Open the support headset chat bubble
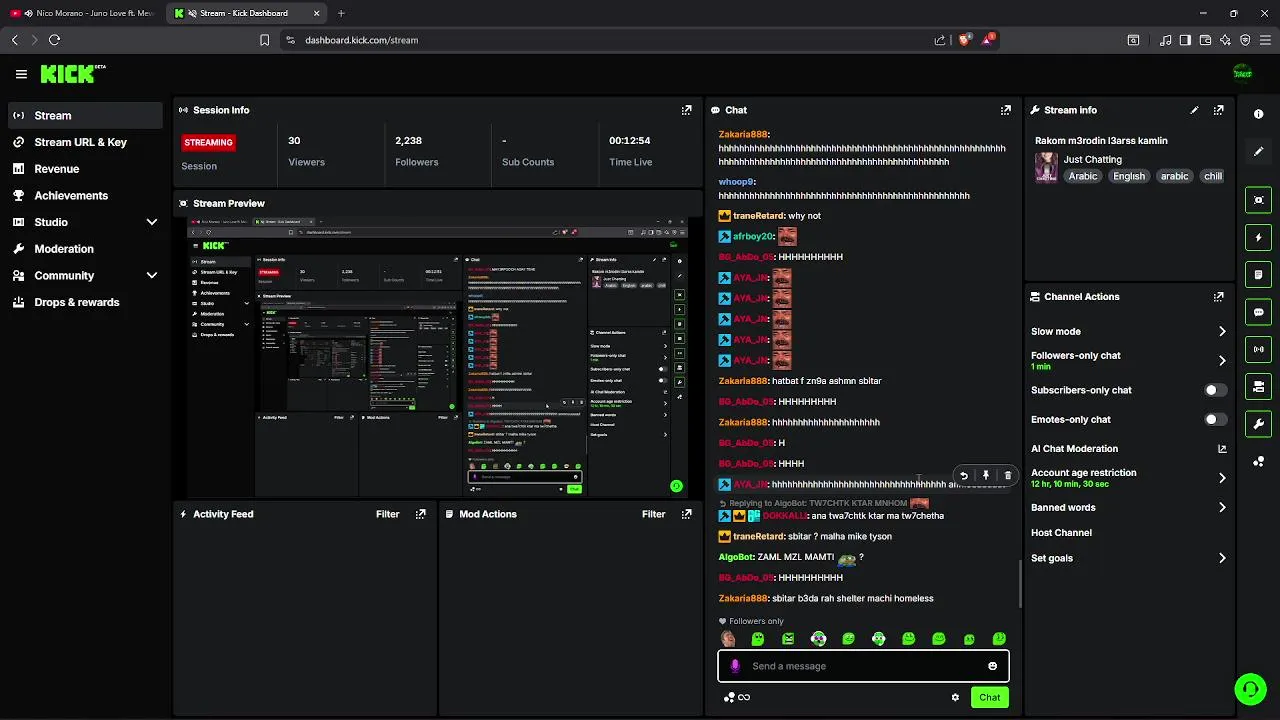 tap(1249, 689)
